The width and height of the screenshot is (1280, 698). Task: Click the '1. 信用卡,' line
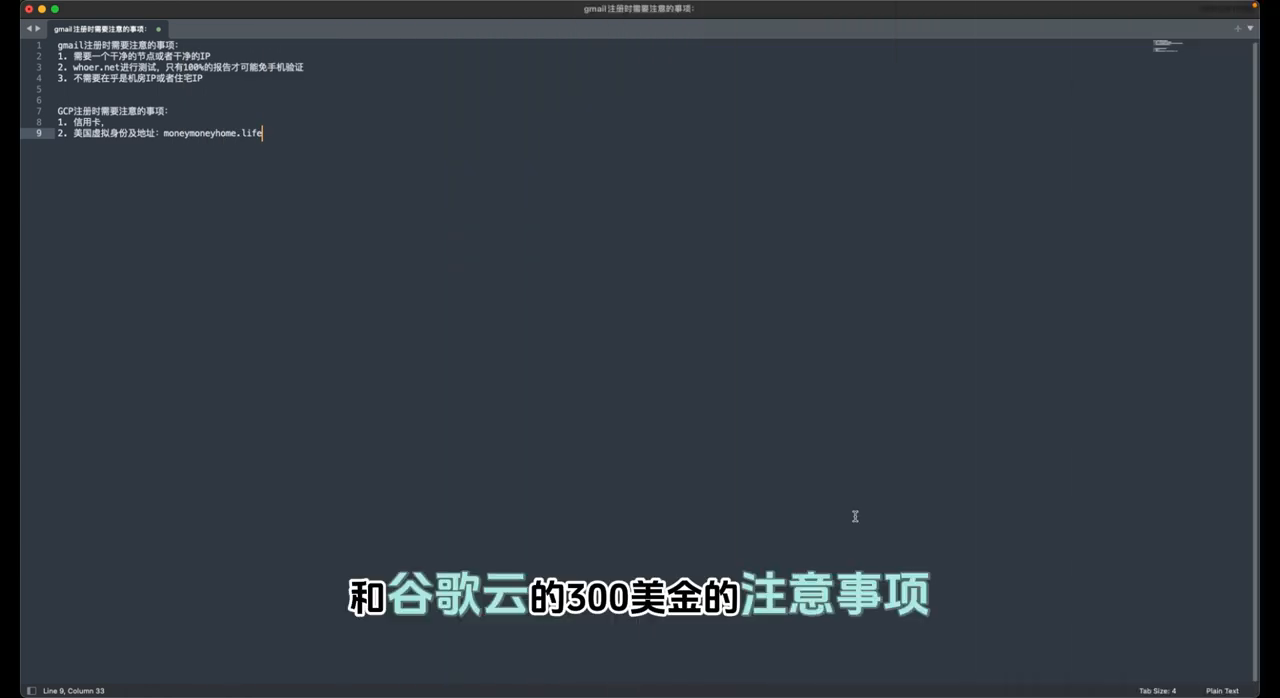[x=81, y=122]
